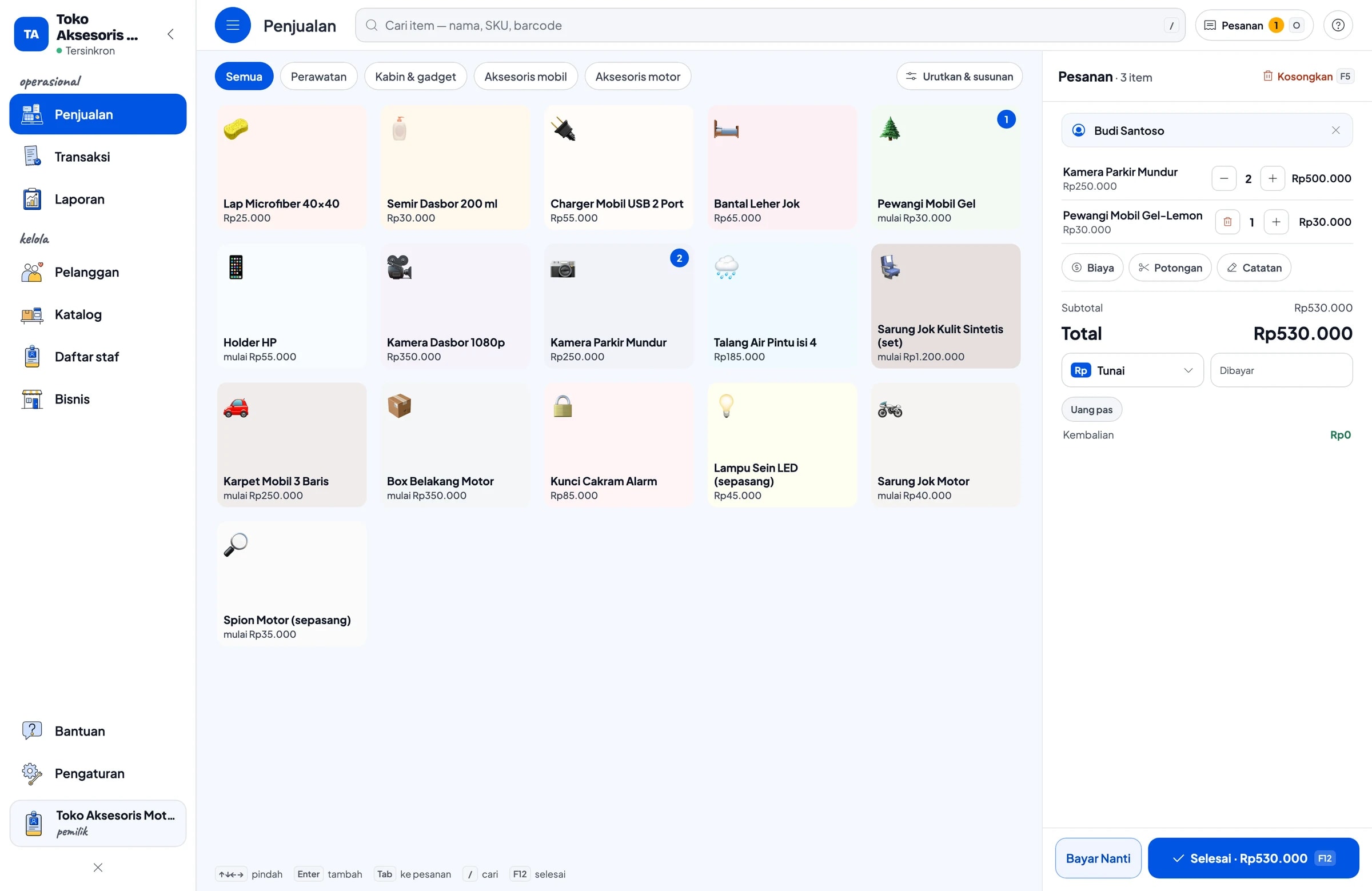Open the hamburger menu button
The image size is (1372, 891).
pos(232,25)
